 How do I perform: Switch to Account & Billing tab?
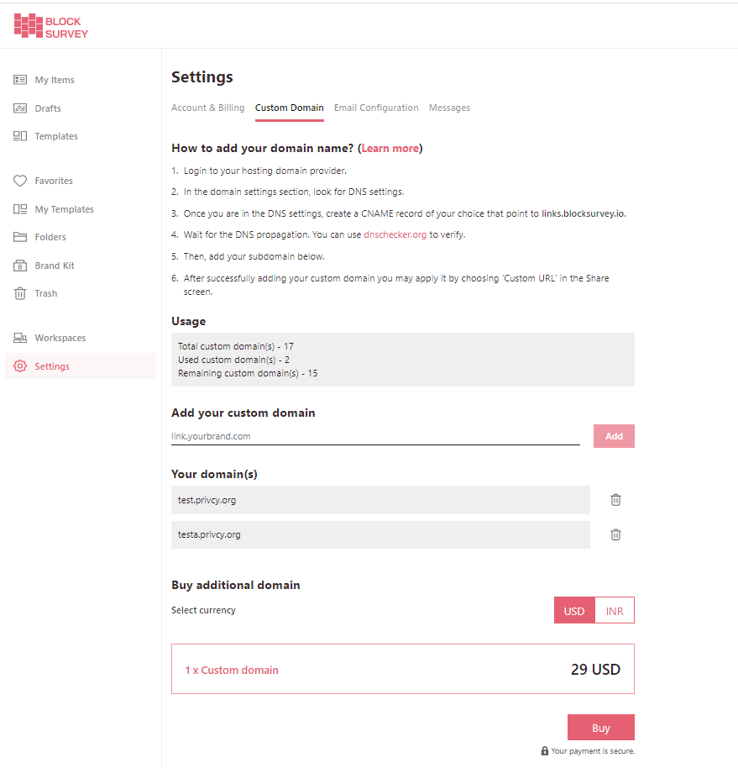[208, 108]
